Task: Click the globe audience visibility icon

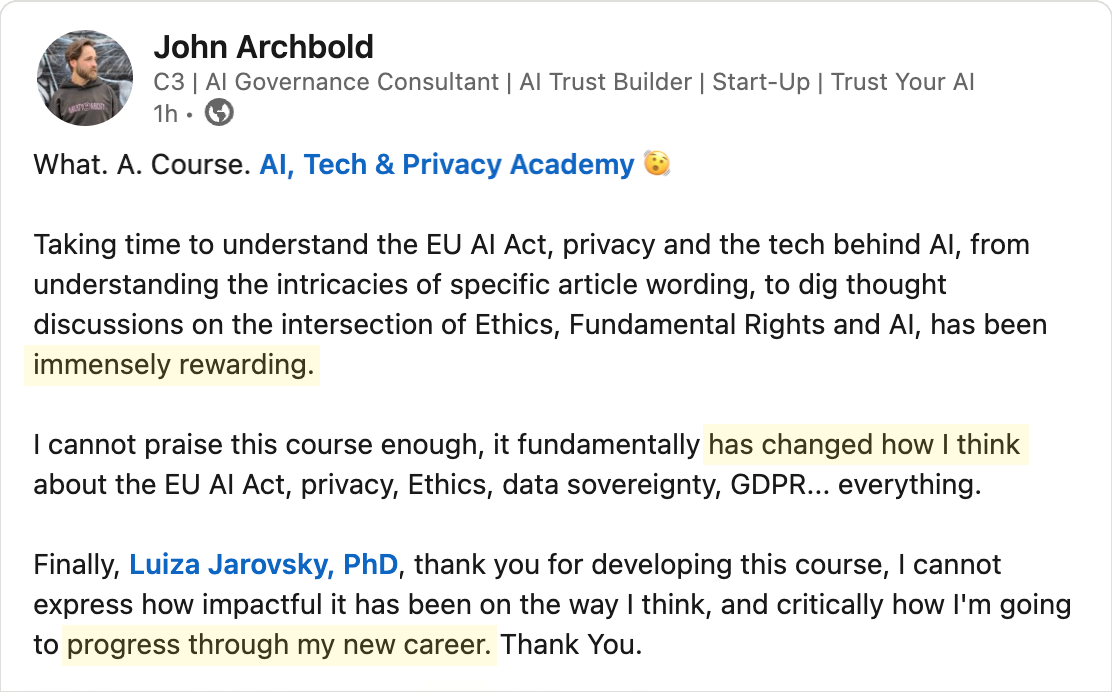Action: (218, 113)
